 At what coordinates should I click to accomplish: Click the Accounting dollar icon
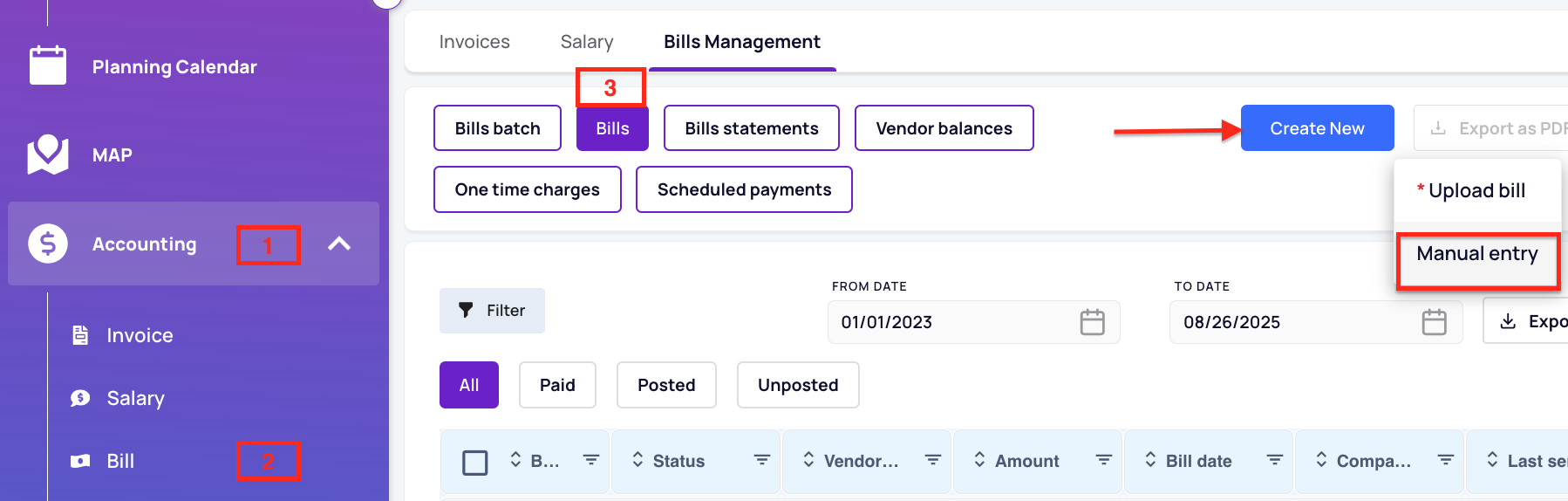(x=48, y=244)
